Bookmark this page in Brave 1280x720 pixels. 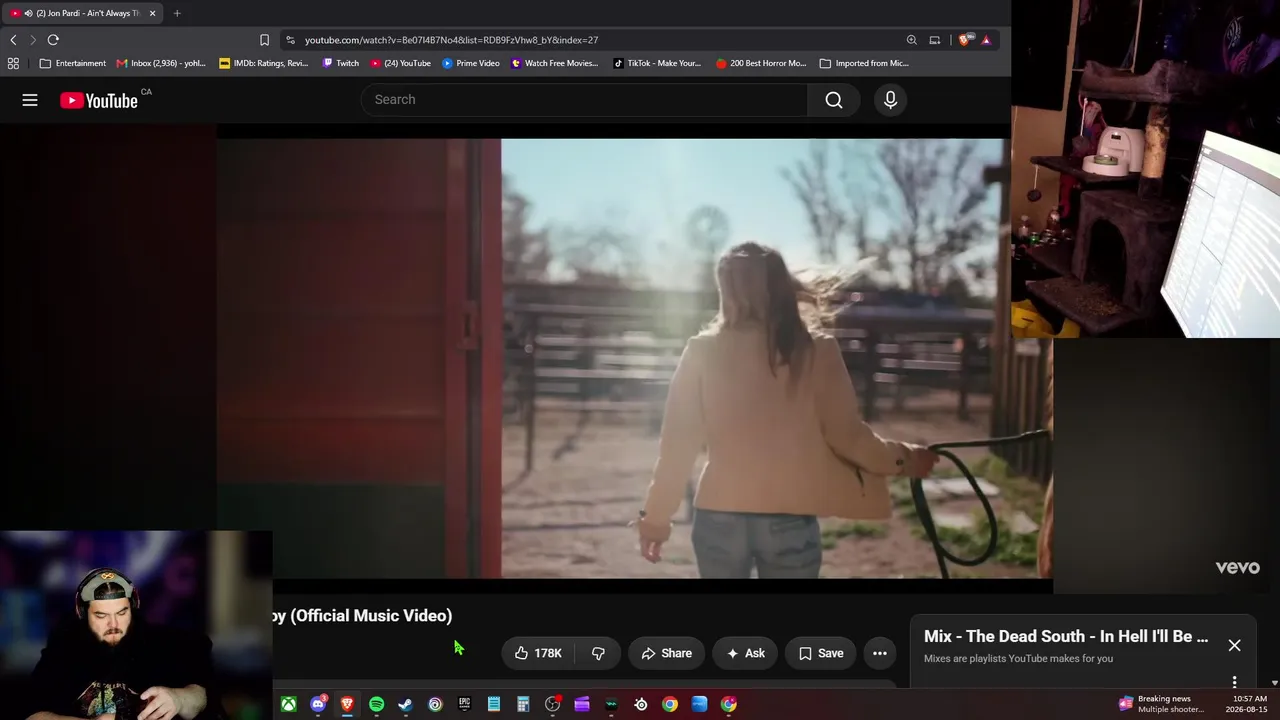(x=264, y=40)
